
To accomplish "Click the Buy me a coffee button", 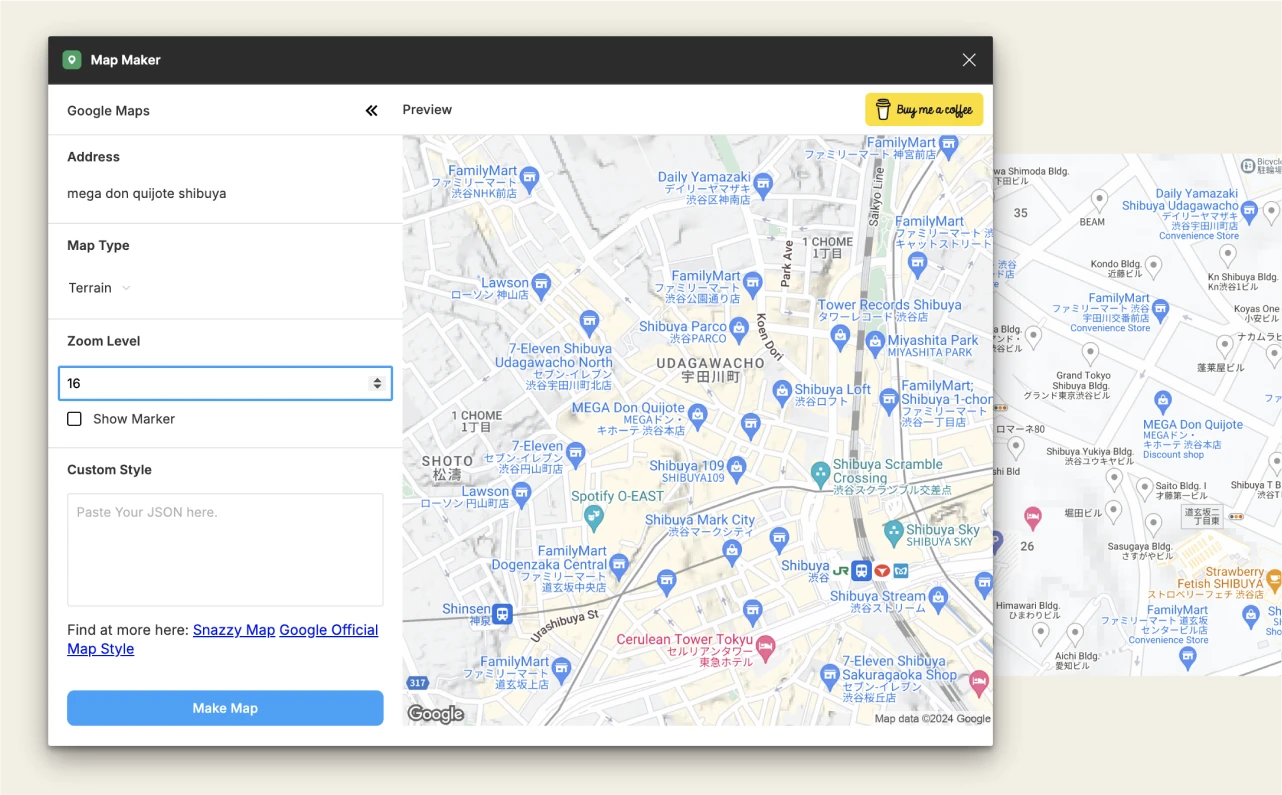I will [x=924, y=110].
